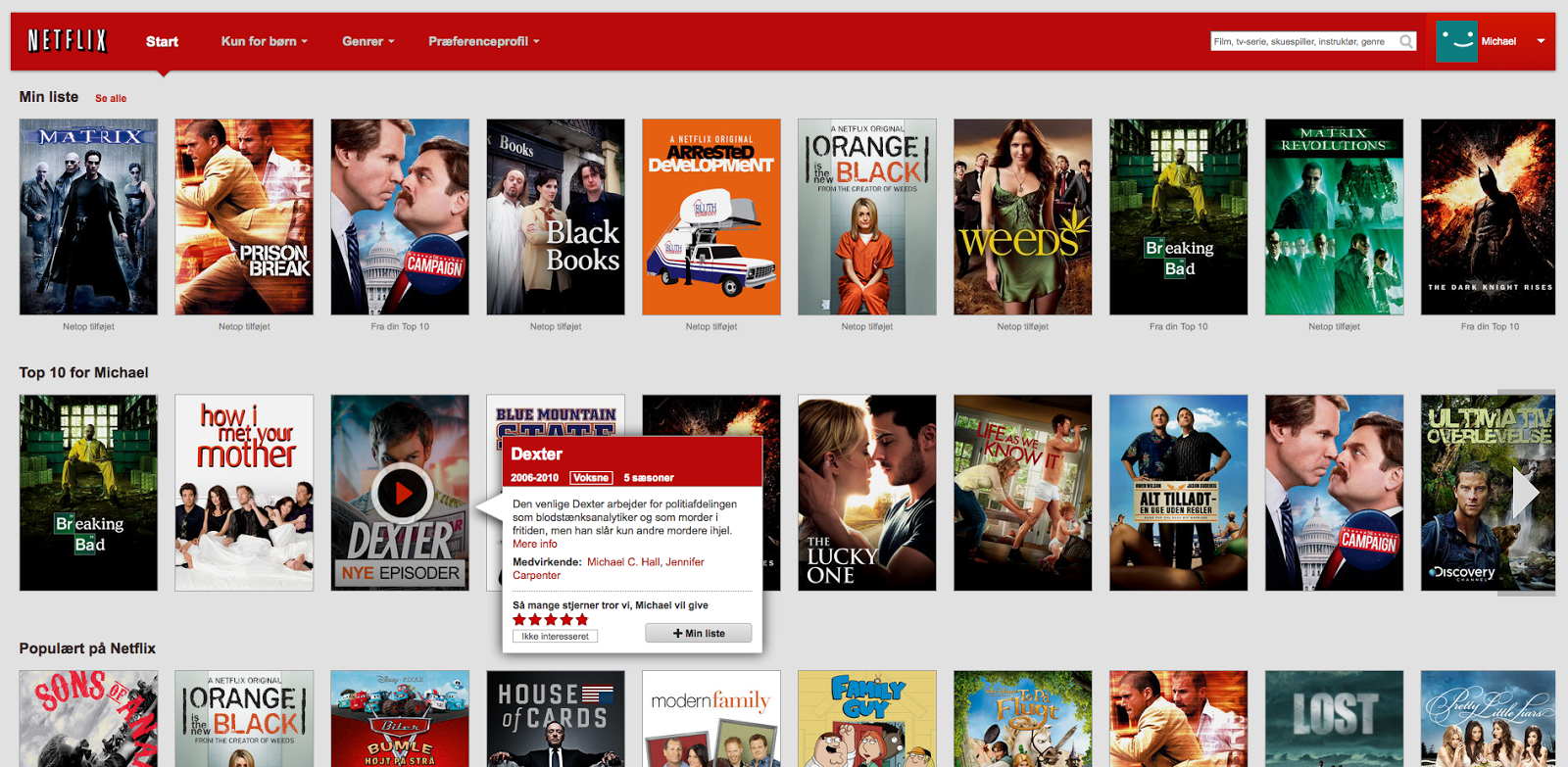Open Prison Break poster in Min liste
Screen dimensions: 1568x767
coord(244,216)
